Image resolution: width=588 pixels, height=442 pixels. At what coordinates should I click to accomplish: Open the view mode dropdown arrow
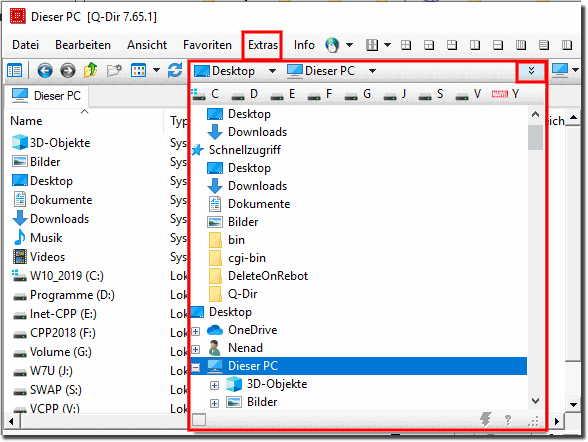click(x=157, y=70)
